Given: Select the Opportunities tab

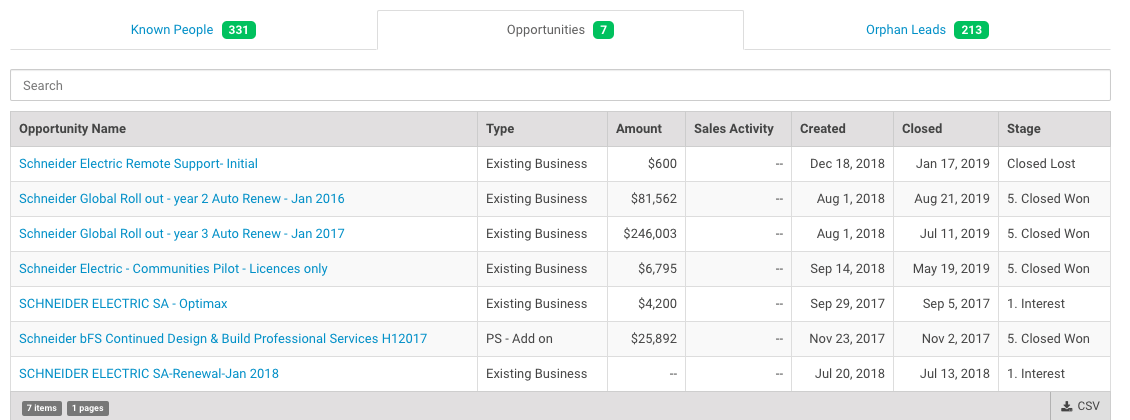Looking at the screenshot, I should coord(560,30).
